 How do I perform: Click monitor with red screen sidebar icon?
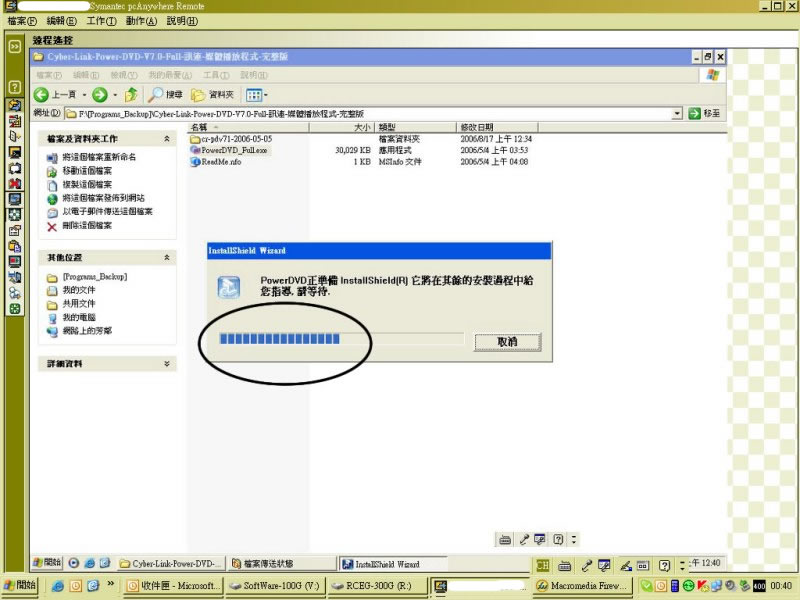[x=15, y=261]
